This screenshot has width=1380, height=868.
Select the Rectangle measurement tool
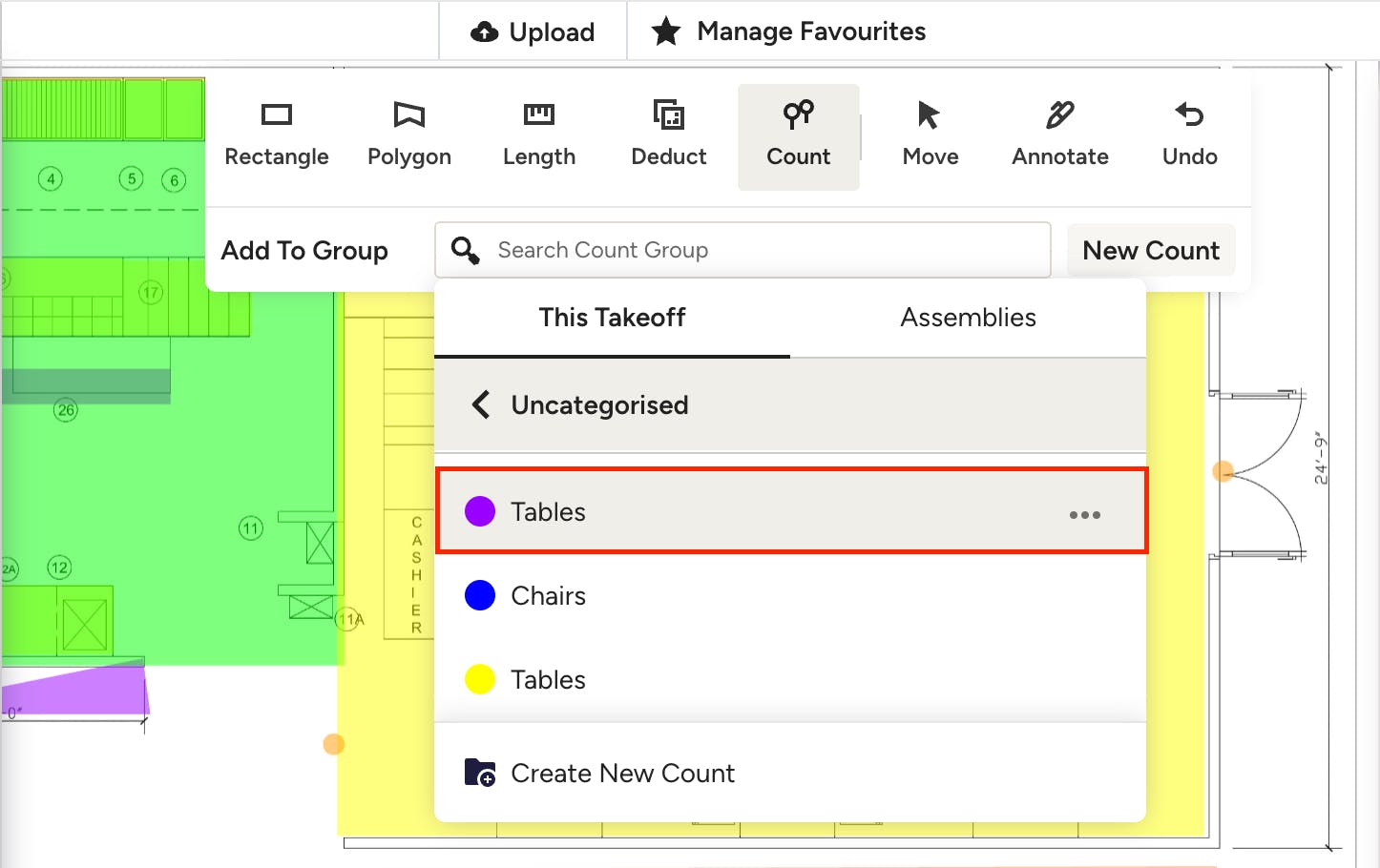276,135
